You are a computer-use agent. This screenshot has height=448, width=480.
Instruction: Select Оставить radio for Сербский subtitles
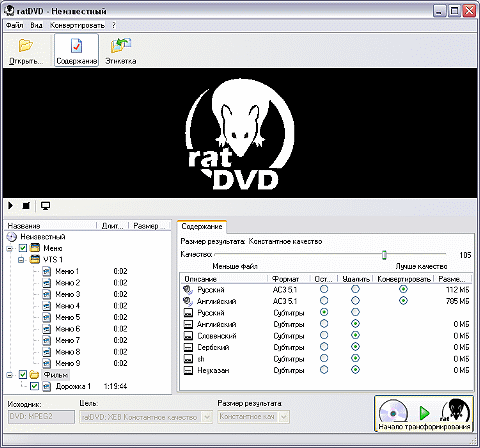tap(324, 347)
